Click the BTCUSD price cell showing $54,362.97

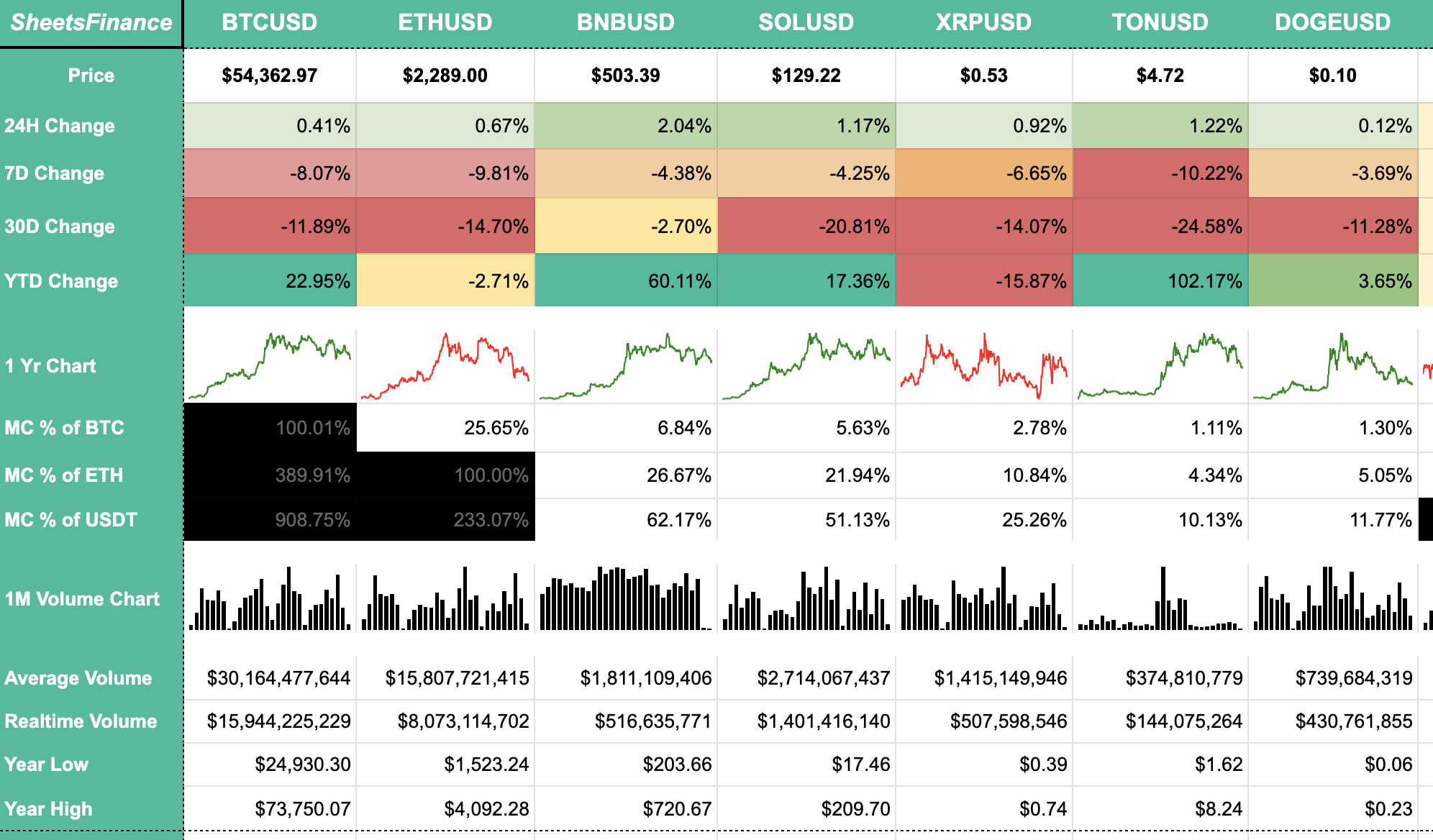[x=270, y=75]
